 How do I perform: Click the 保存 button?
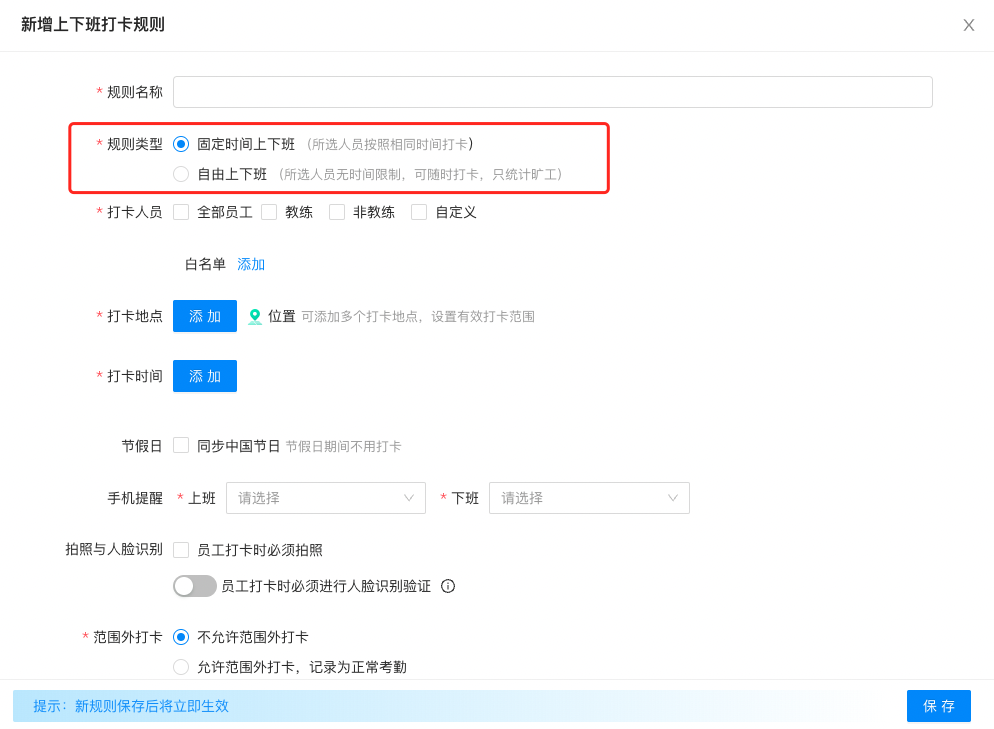(x=938, y=706)
